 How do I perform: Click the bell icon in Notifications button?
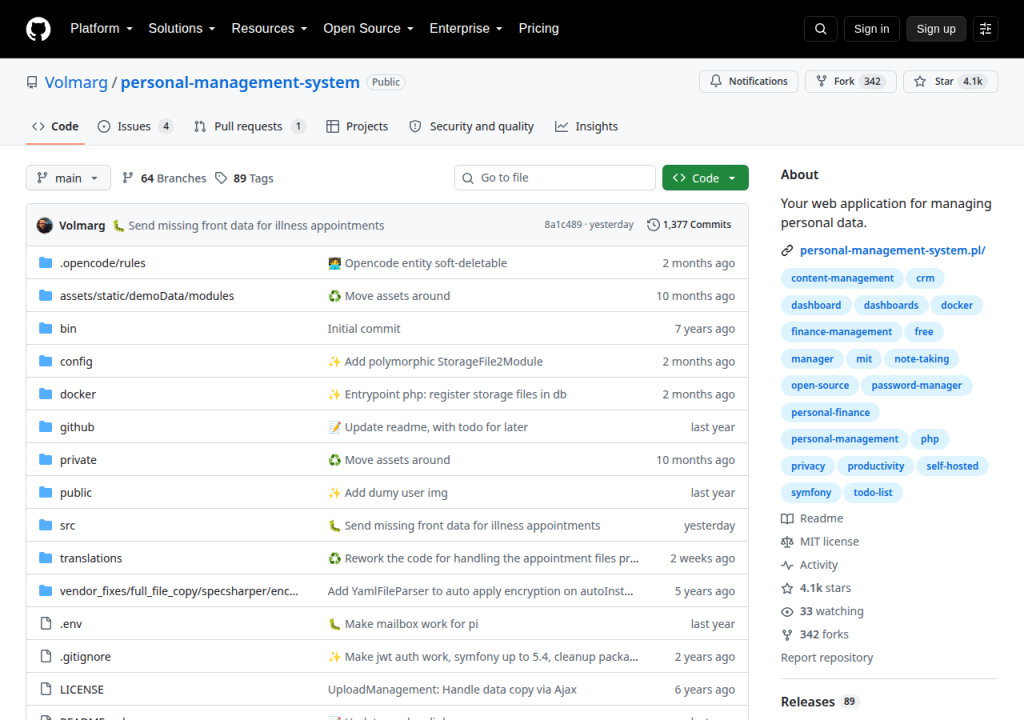pyautogui.click(x=716, y=81)
